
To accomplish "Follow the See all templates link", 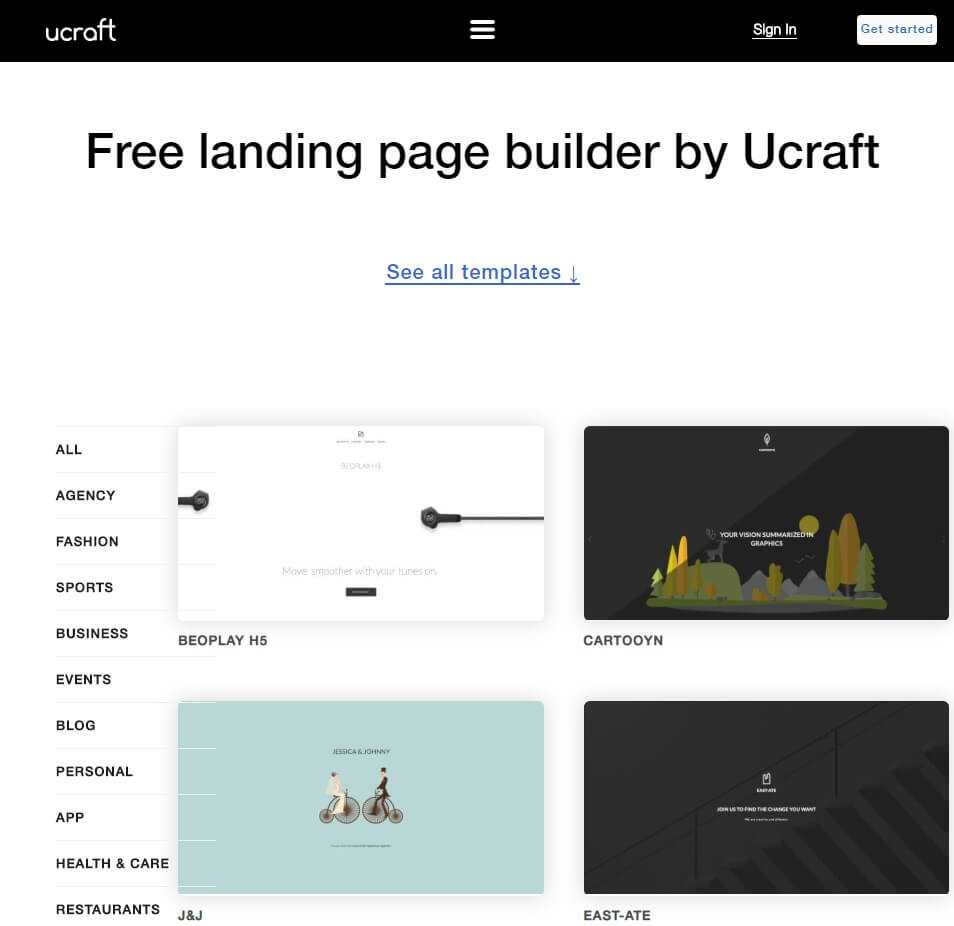I will (482, 272).
